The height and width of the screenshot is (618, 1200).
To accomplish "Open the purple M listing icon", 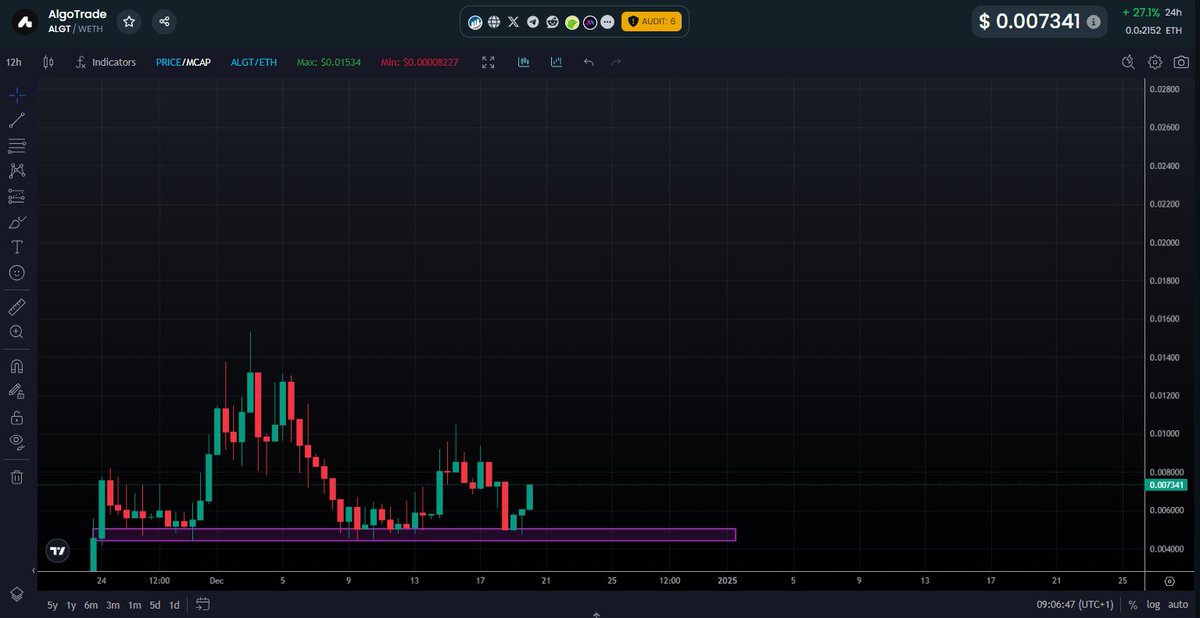I will [x=590, y=21].
